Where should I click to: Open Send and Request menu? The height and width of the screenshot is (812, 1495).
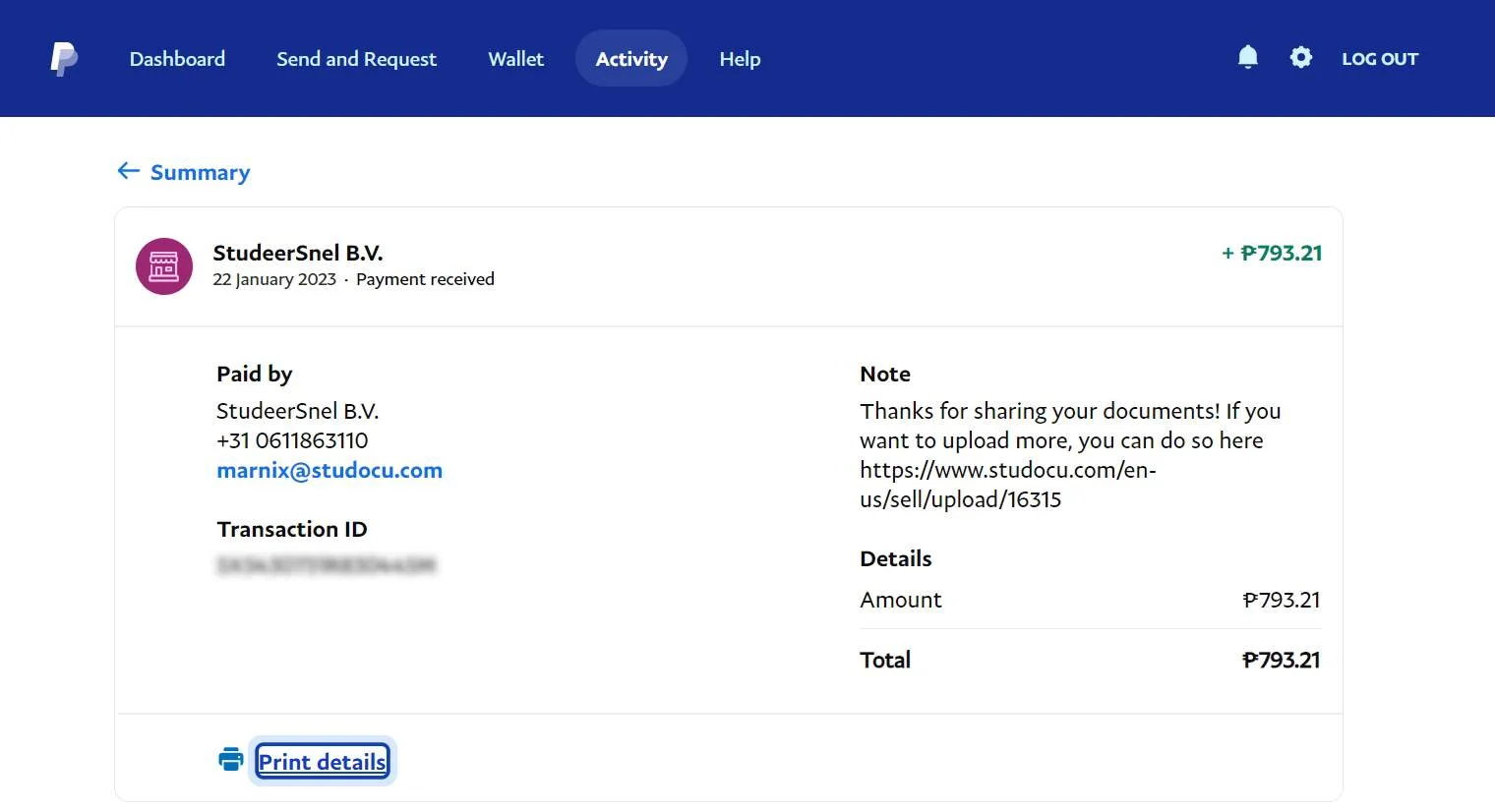[x=356, y=59]
